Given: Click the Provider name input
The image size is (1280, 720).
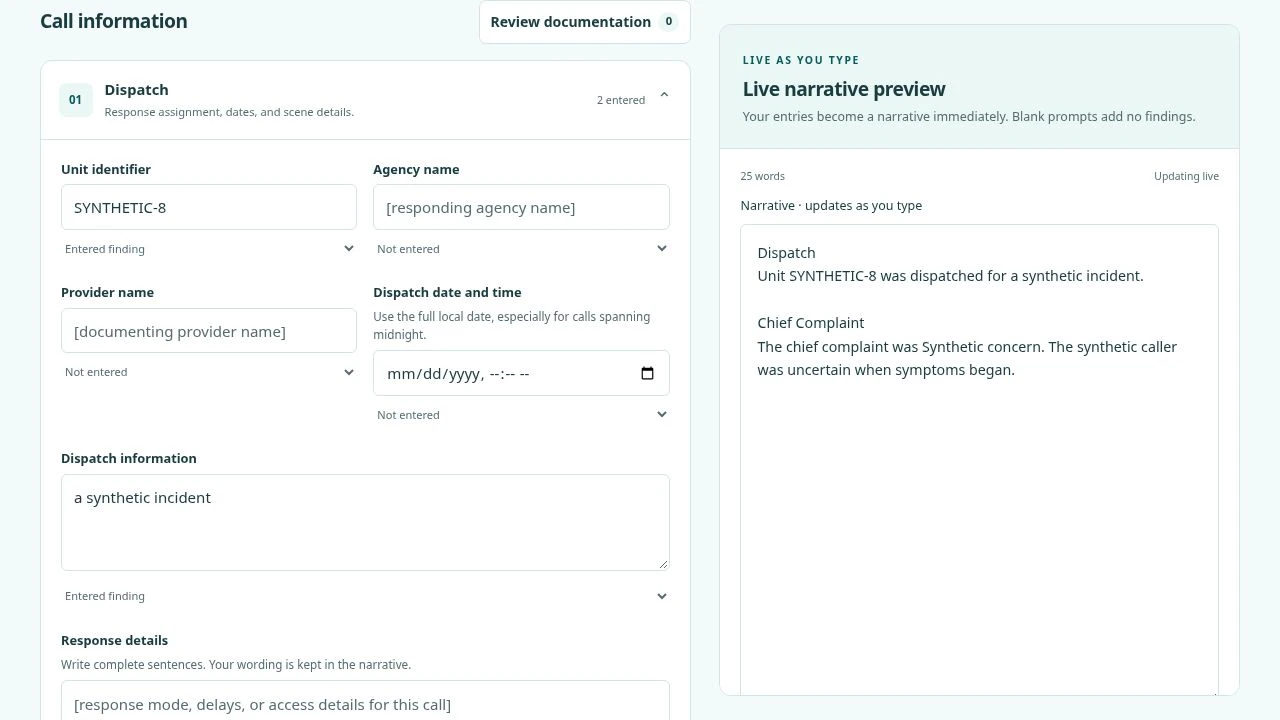Looking at the screenshot, I should click(x=209, y=331).
